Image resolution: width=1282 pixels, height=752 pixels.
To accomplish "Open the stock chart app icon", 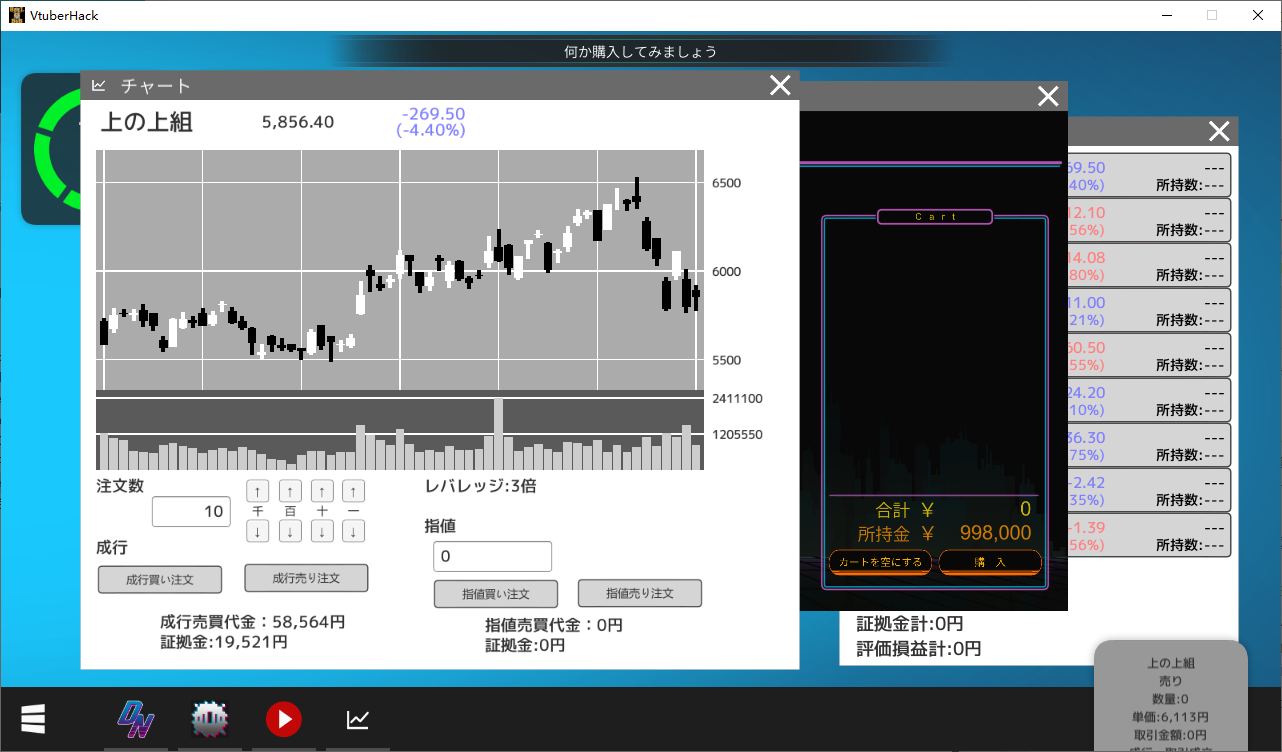I will [358, 719].
